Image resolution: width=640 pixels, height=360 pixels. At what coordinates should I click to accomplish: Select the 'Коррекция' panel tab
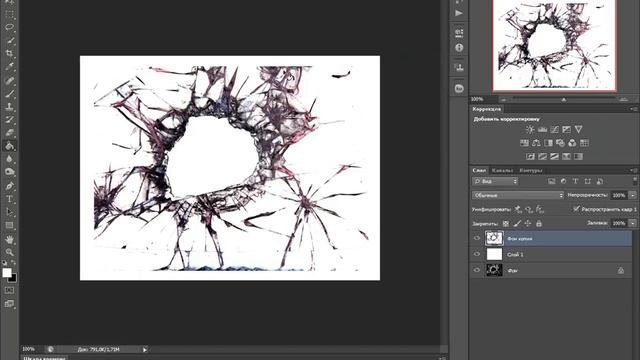pyautogui.click(x=487, y=109)
